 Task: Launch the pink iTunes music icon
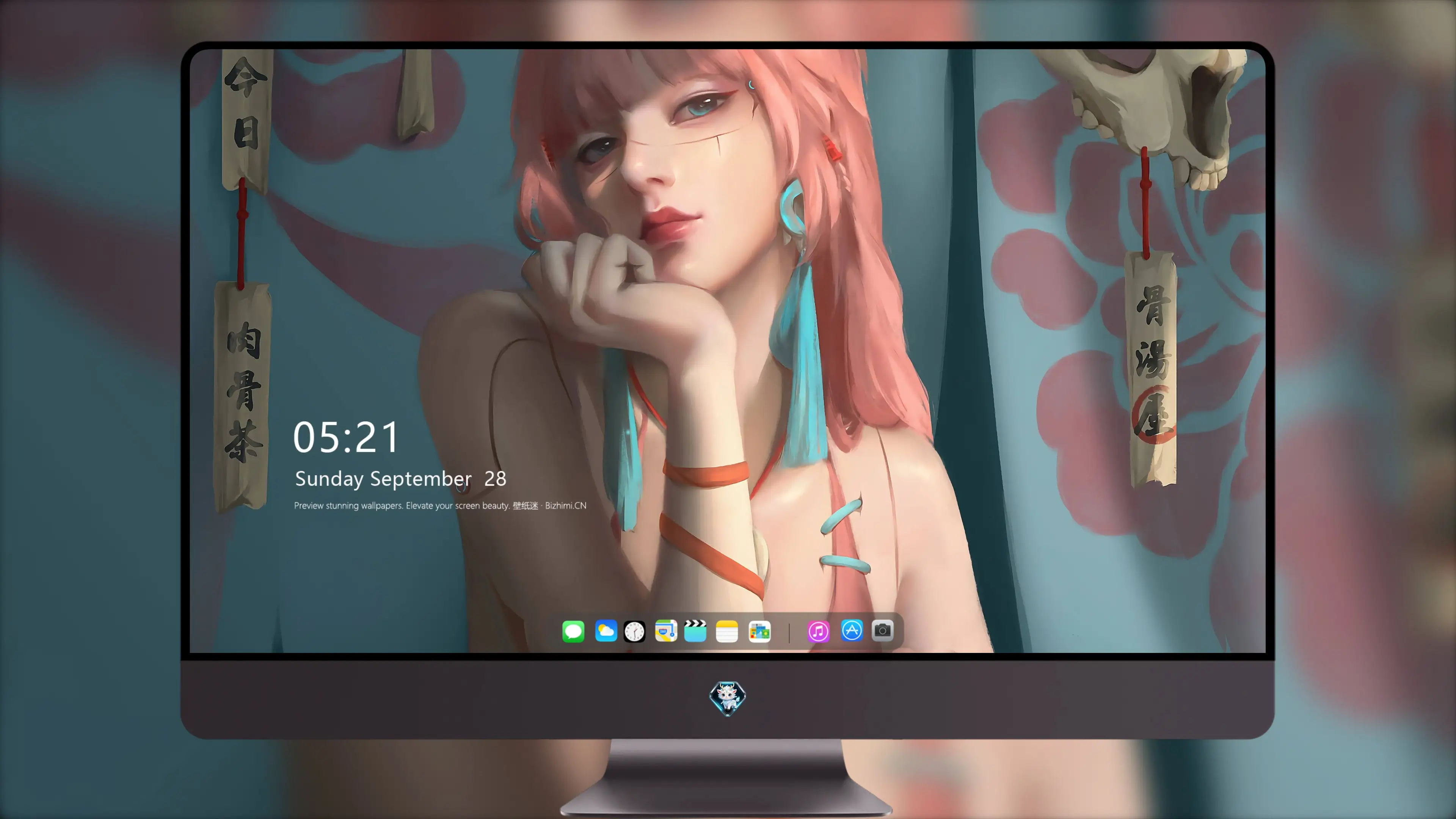click(x=819, y=631)
